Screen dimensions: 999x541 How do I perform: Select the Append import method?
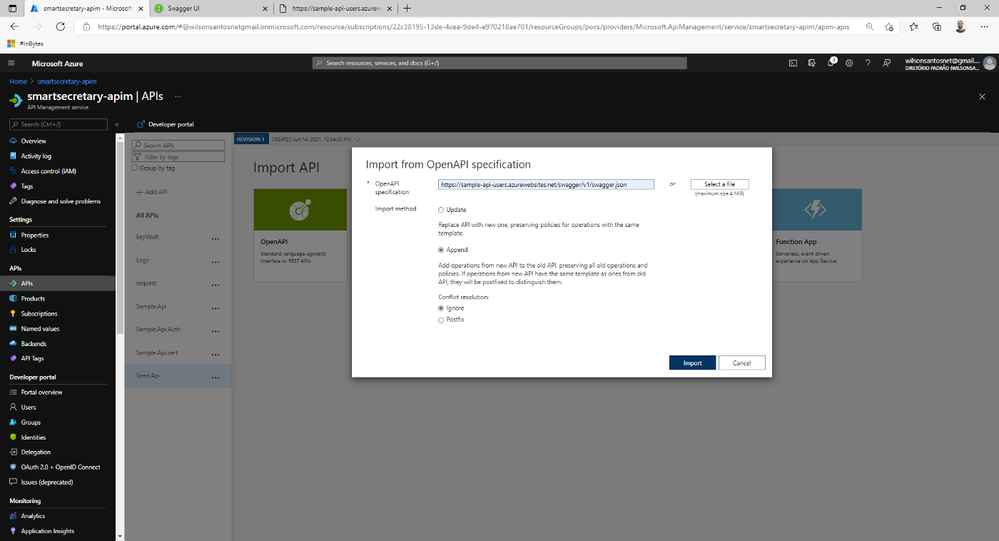[441, 250]
